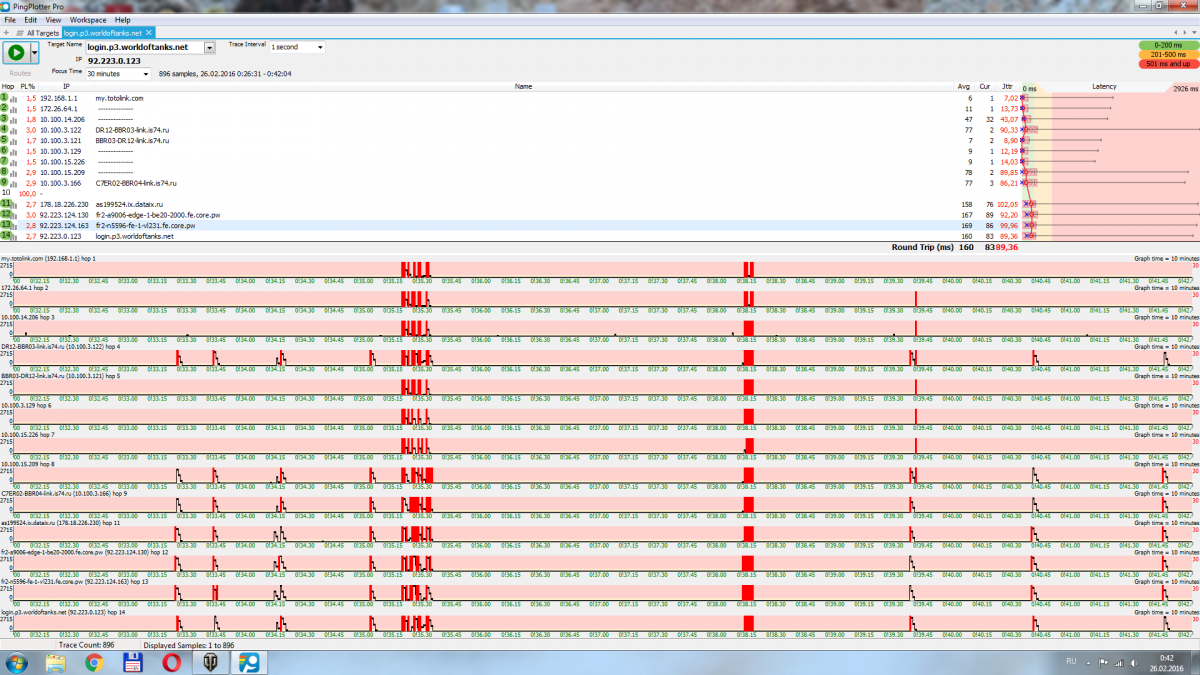This screenshot has width=1200, height=675.
Task: Open the All Targets summary tab
Action: point(37,33)
